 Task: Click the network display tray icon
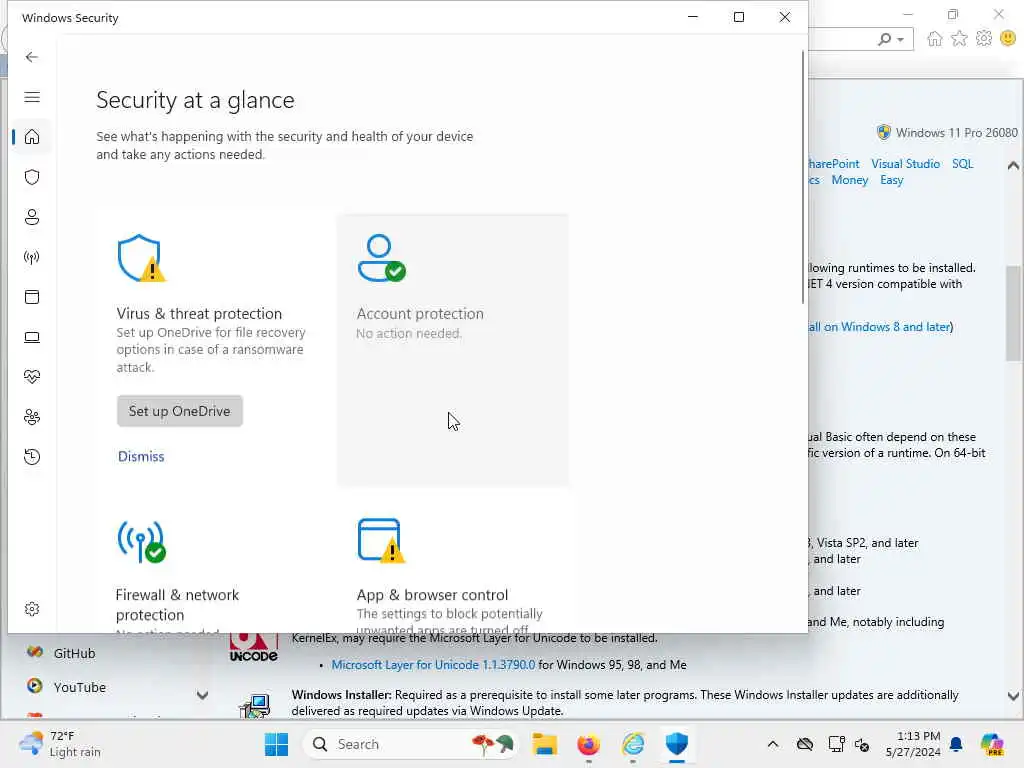click(837, 744)
